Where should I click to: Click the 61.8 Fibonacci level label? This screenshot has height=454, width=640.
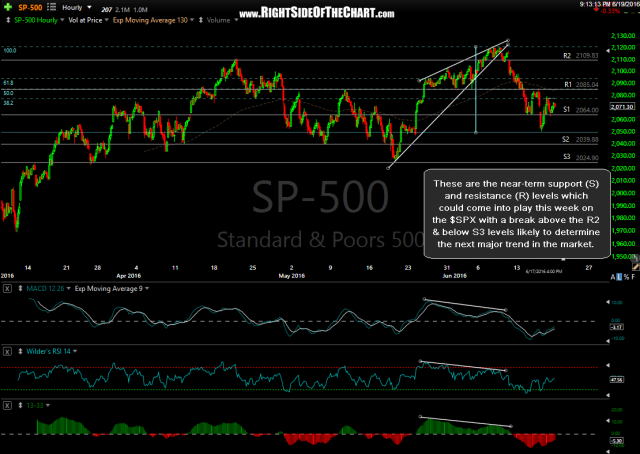pyautogui.click(x=8, y=83)
